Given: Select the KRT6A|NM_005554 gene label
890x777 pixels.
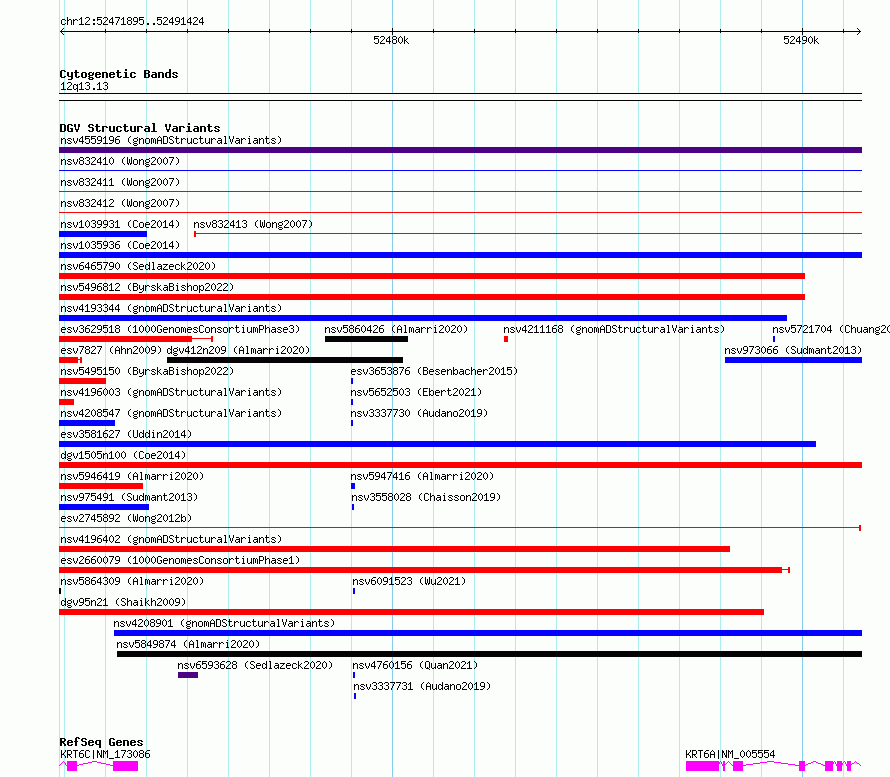Looking at the screenshot, I should coord(730,754).
